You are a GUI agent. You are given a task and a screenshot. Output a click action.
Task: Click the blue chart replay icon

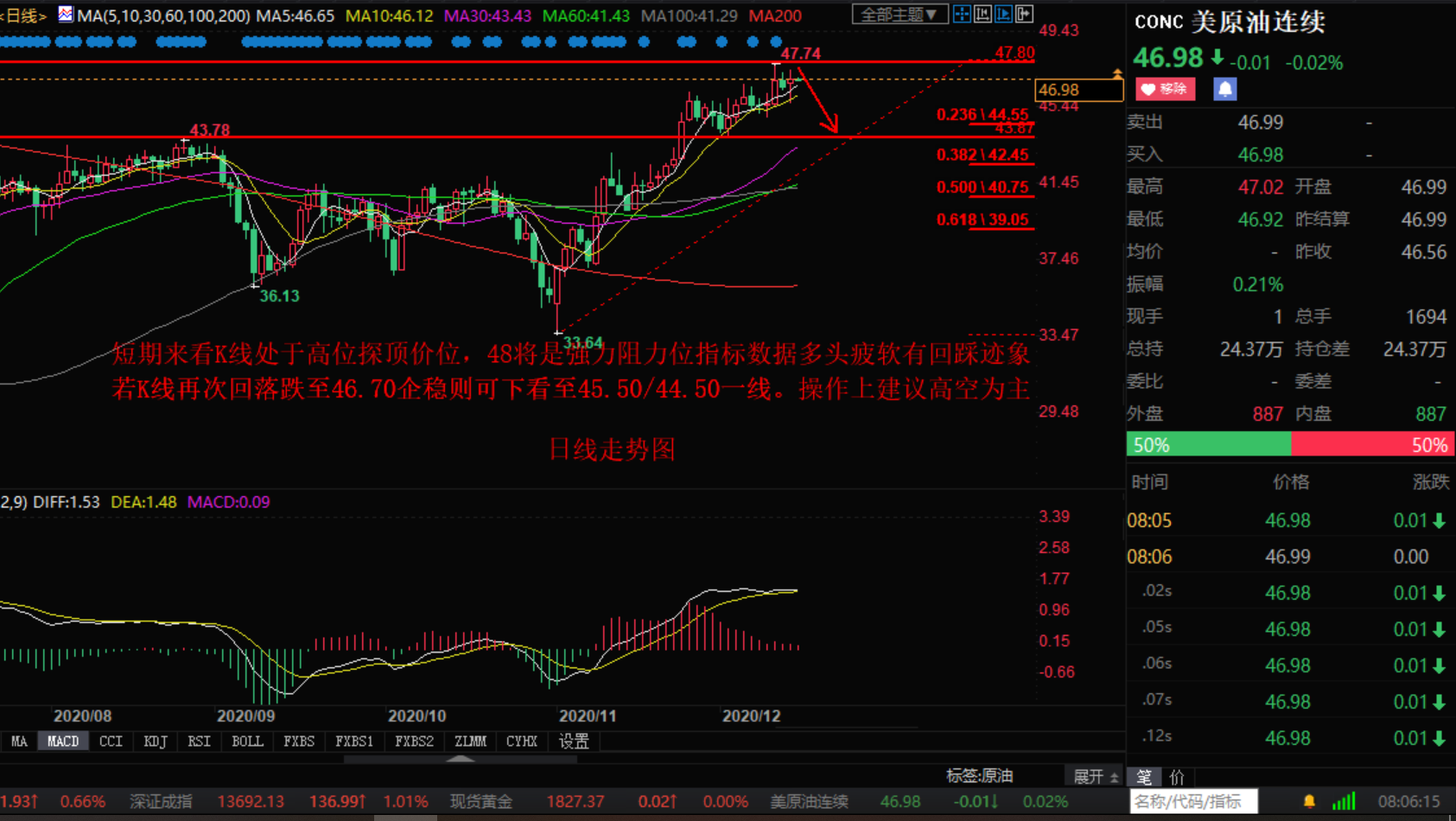pyautogui.click(x=1003, y=14)
